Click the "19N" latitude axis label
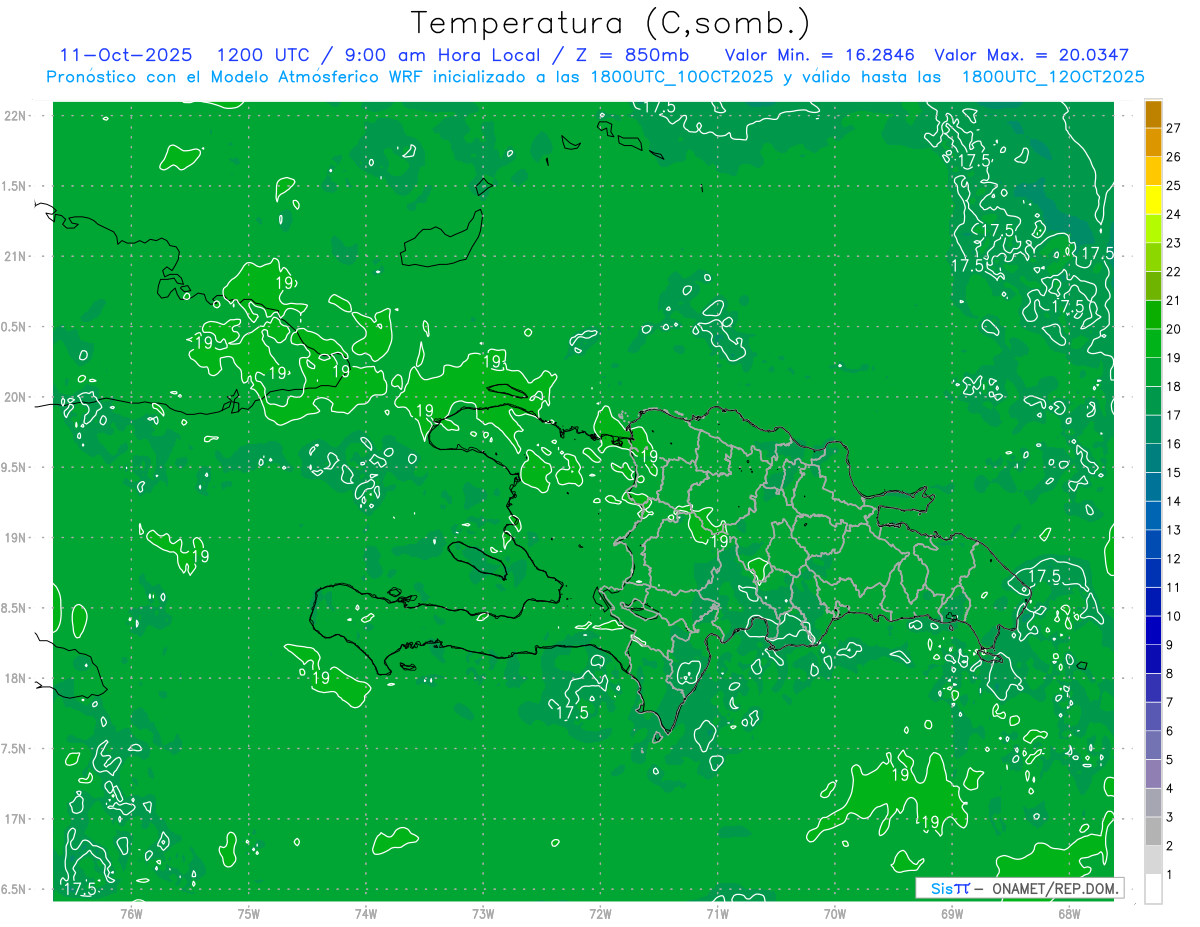Image resolution: width=1200 pixels, height=927 pixels. pos(16,538)
